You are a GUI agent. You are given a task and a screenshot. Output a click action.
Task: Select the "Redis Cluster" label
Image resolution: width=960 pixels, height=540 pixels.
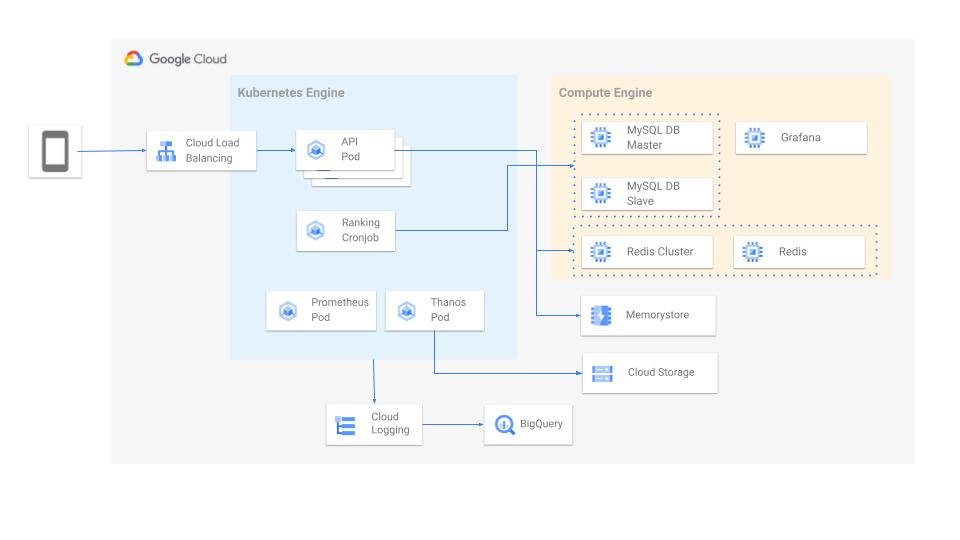[660, 251]
